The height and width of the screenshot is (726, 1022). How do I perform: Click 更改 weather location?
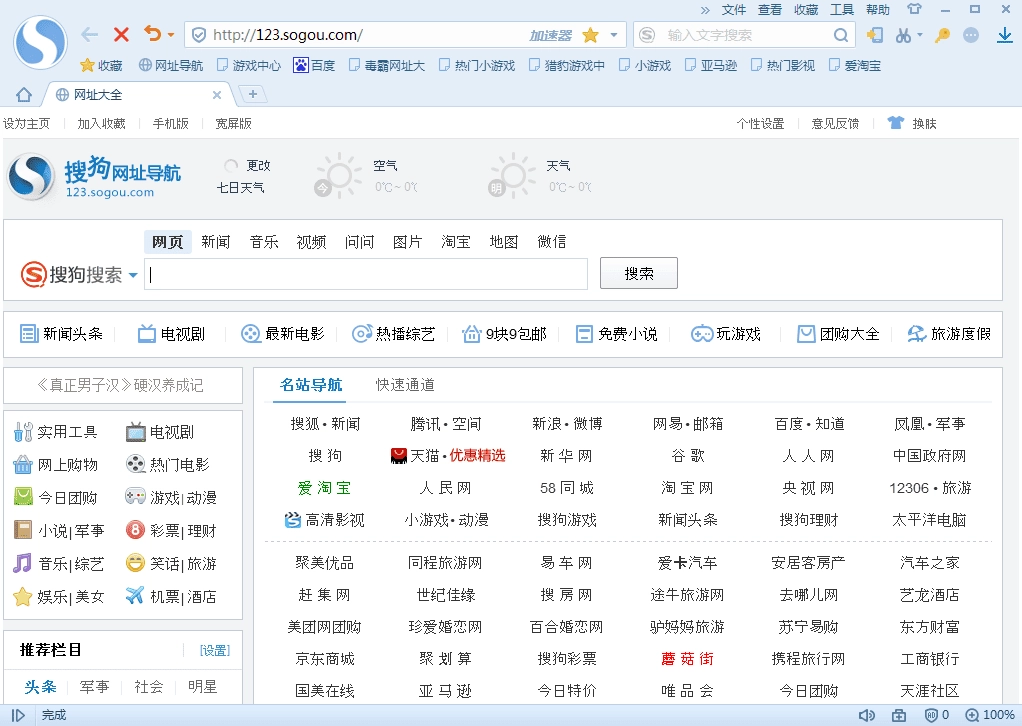pyautogui.click(x=258, y=166)
